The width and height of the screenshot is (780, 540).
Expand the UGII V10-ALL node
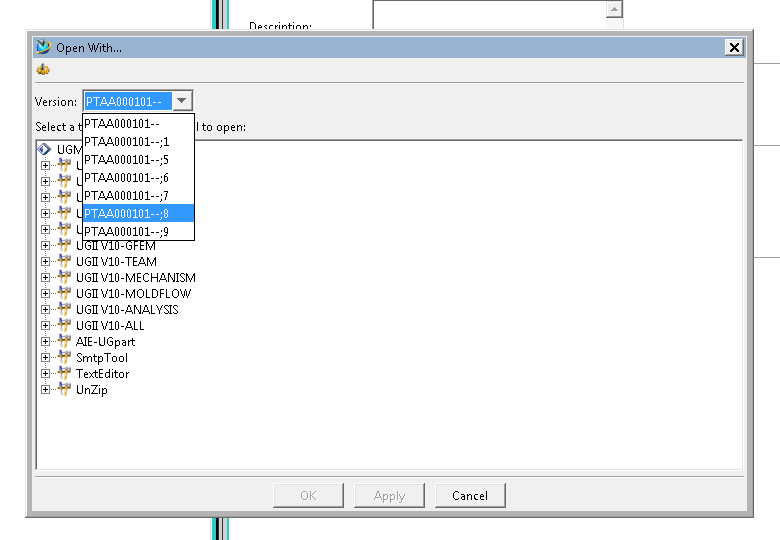[x=45, y=326]
